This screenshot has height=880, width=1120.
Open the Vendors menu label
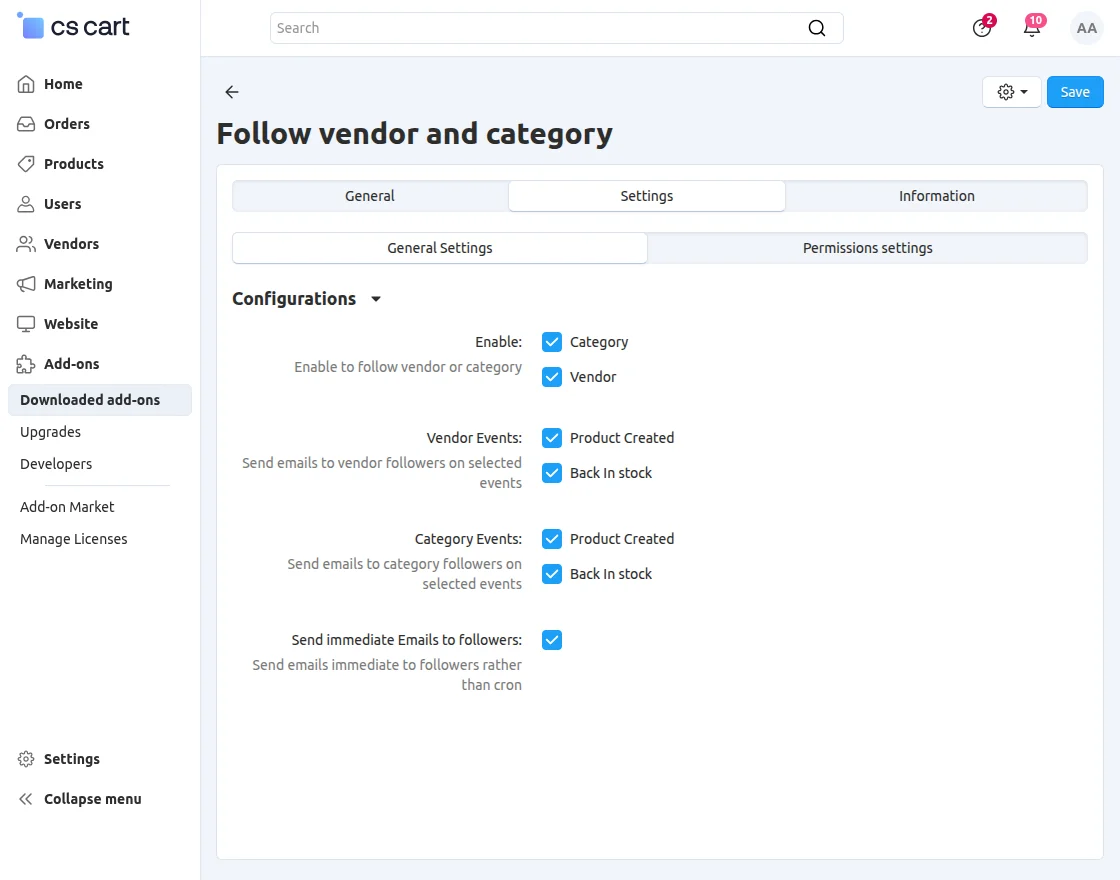coord(71,244)
